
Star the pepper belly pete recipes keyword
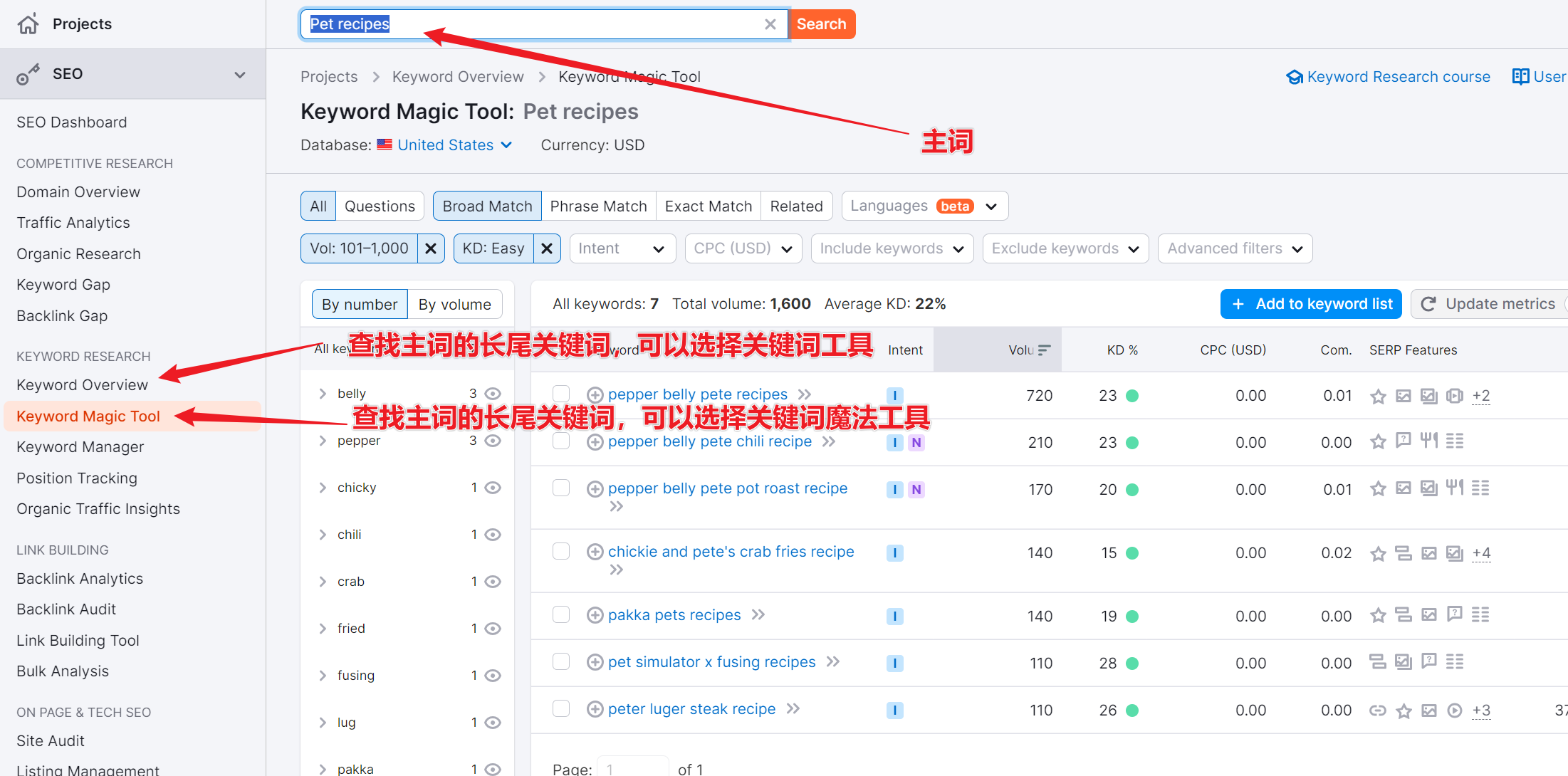[x=1378, y=396]
